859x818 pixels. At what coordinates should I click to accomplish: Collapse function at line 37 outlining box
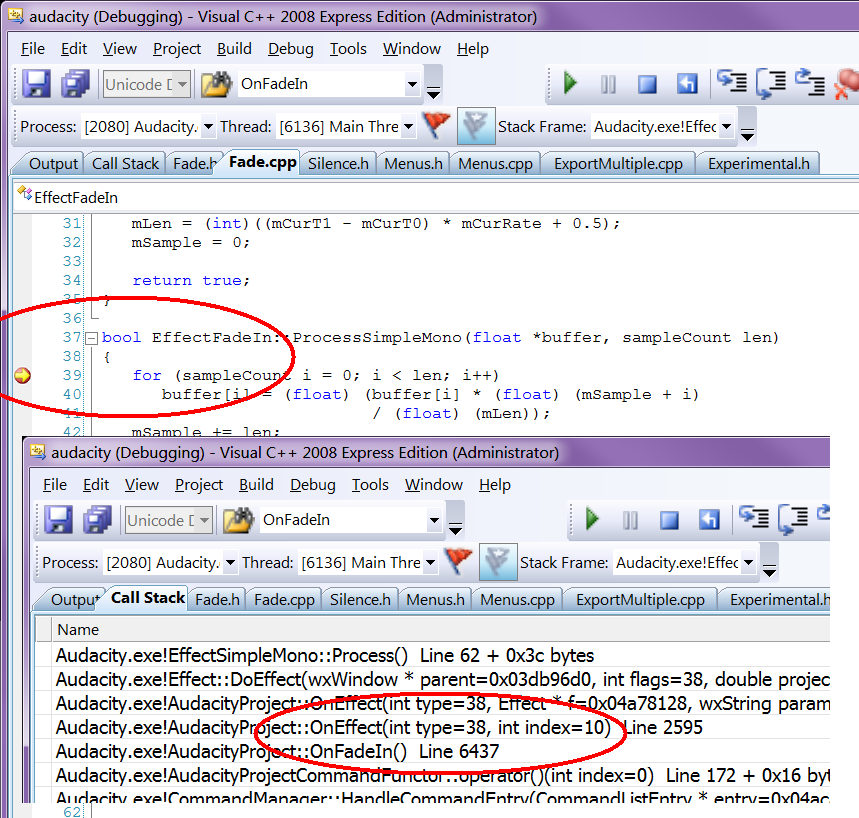coord(92,338)
